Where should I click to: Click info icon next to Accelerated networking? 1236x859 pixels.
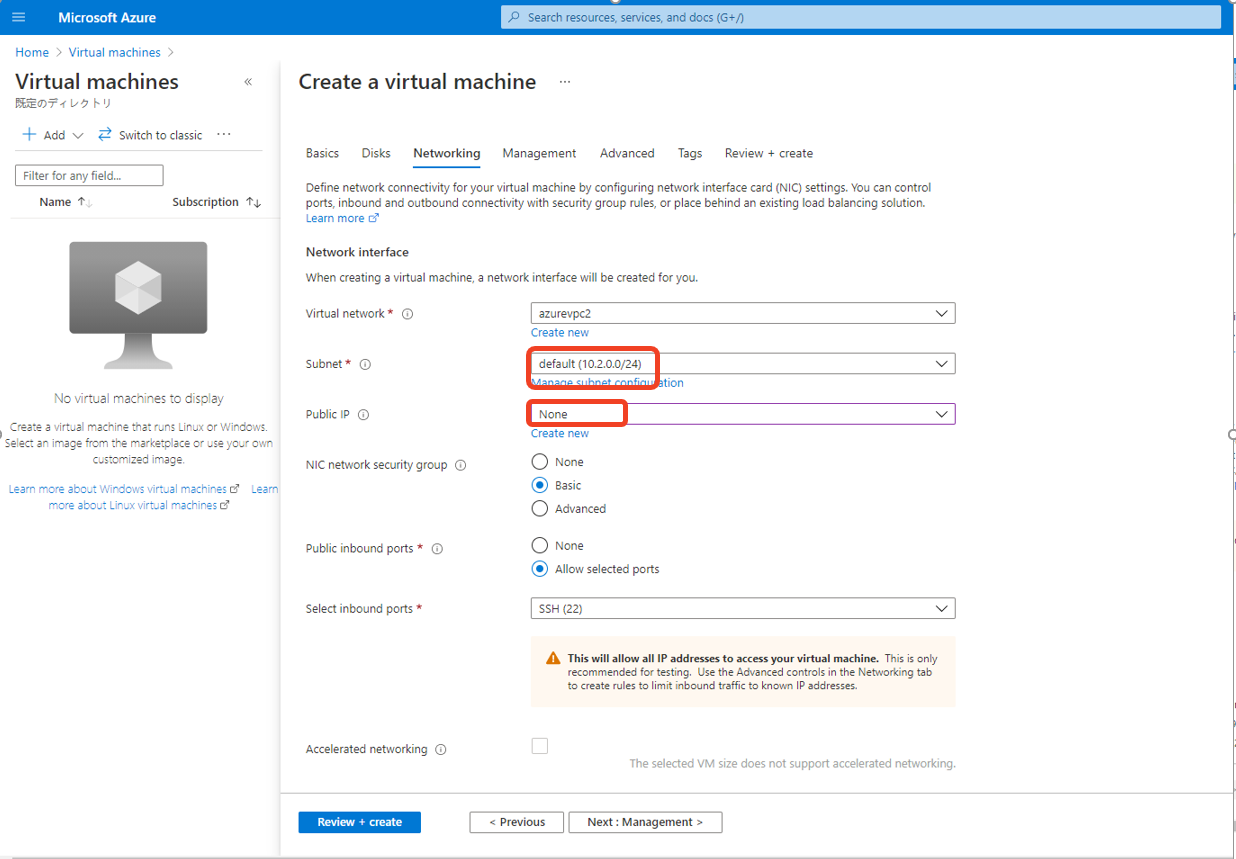click(x=441, y=749)
